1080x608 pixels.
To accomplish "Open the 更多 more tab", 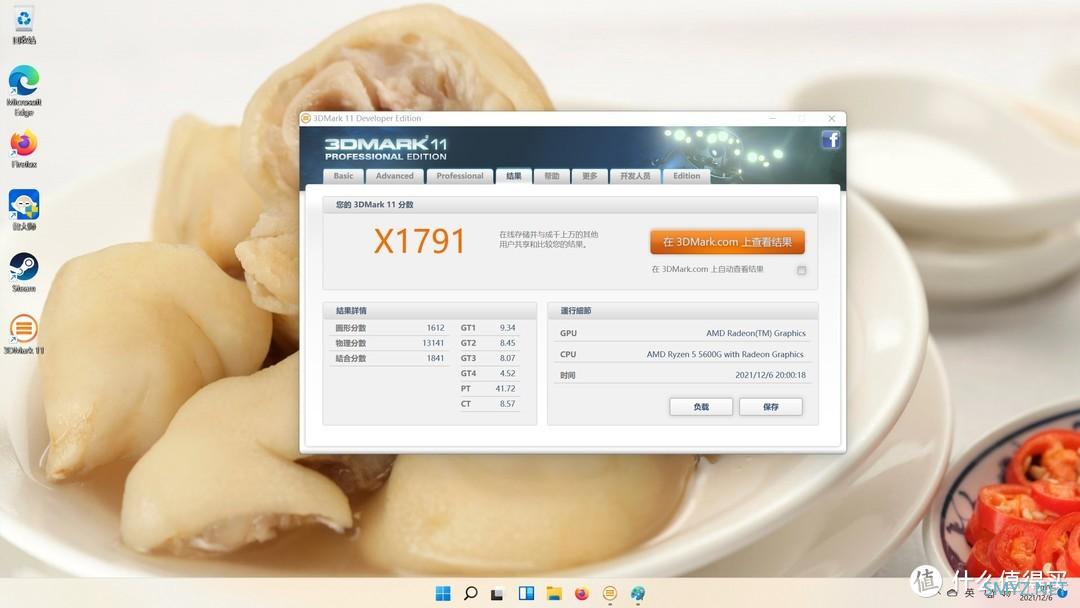I will tap(590, 176).
